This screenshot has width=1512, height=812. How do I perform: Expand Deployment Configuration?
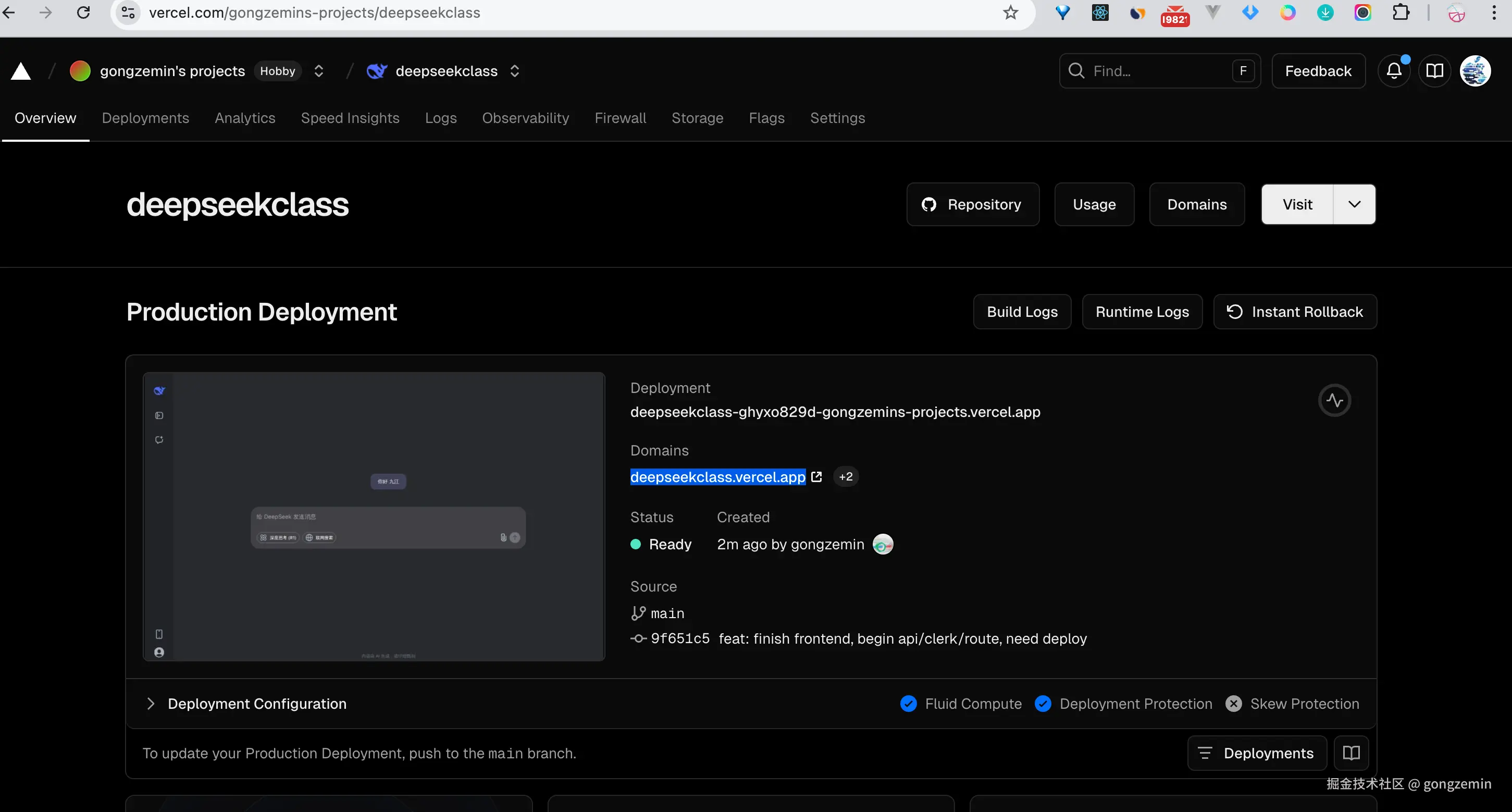(246, 704)
